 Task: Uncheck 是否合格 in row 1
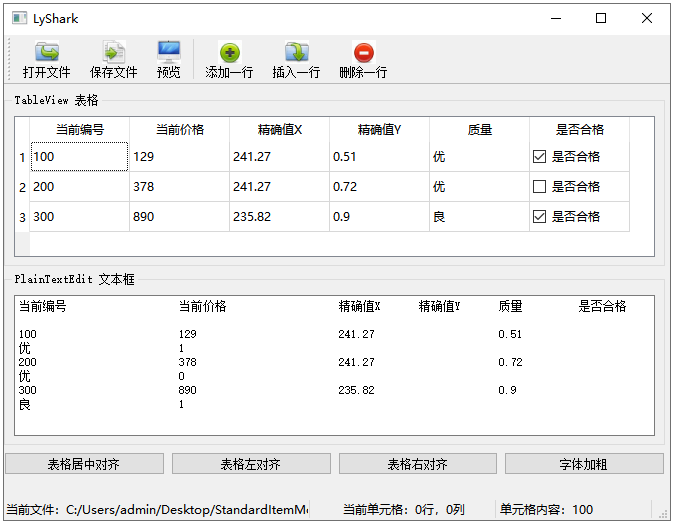point(539,156)
